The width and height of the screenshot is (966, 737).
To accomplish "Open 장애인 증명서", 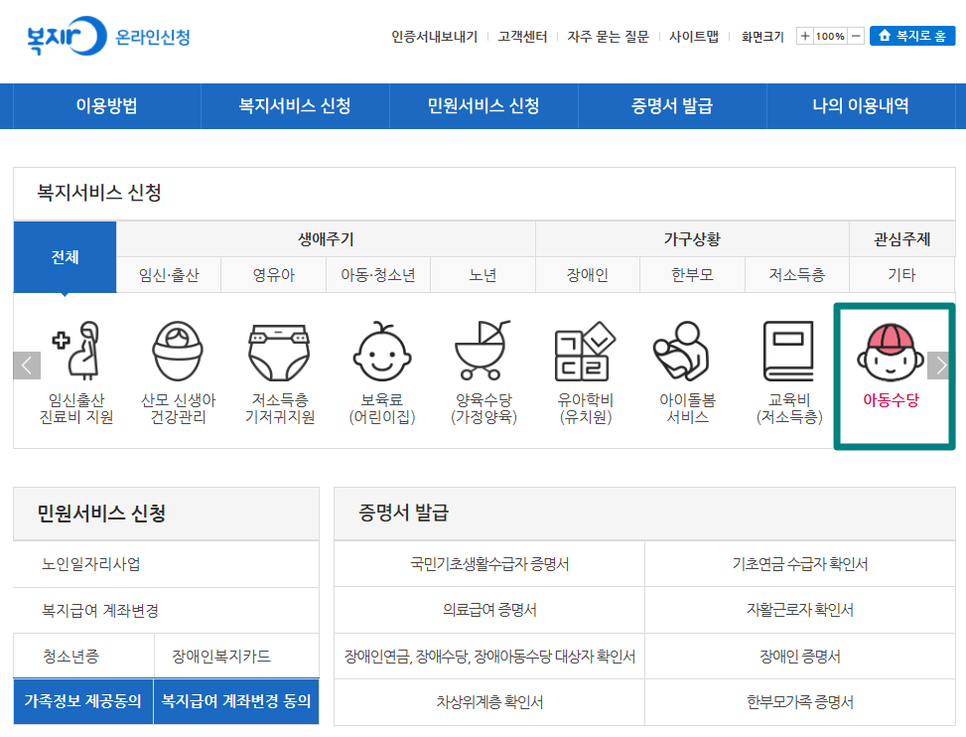I will tap(800, 656).
